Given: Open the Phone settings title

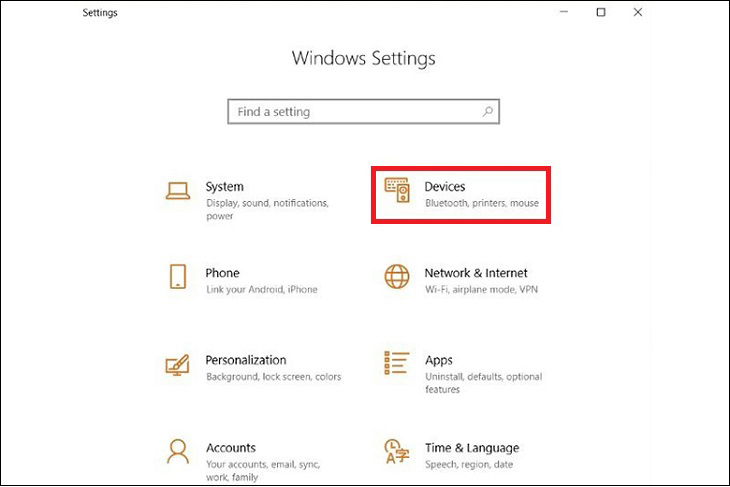Looking at the screenshot, I should [x=223, y=273].
